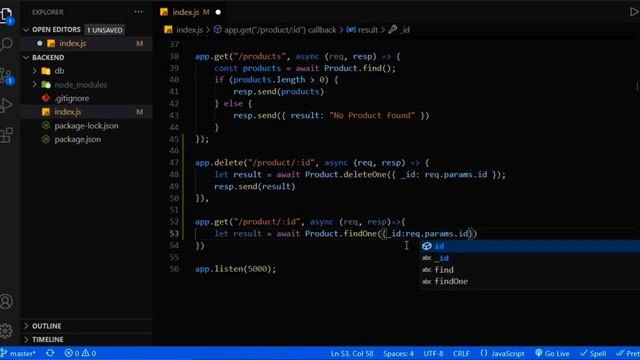Click on app.listen(5000) code line
The height and width of the screenshot is (360, 640).
pyautogui.click(x=236, y=269)
